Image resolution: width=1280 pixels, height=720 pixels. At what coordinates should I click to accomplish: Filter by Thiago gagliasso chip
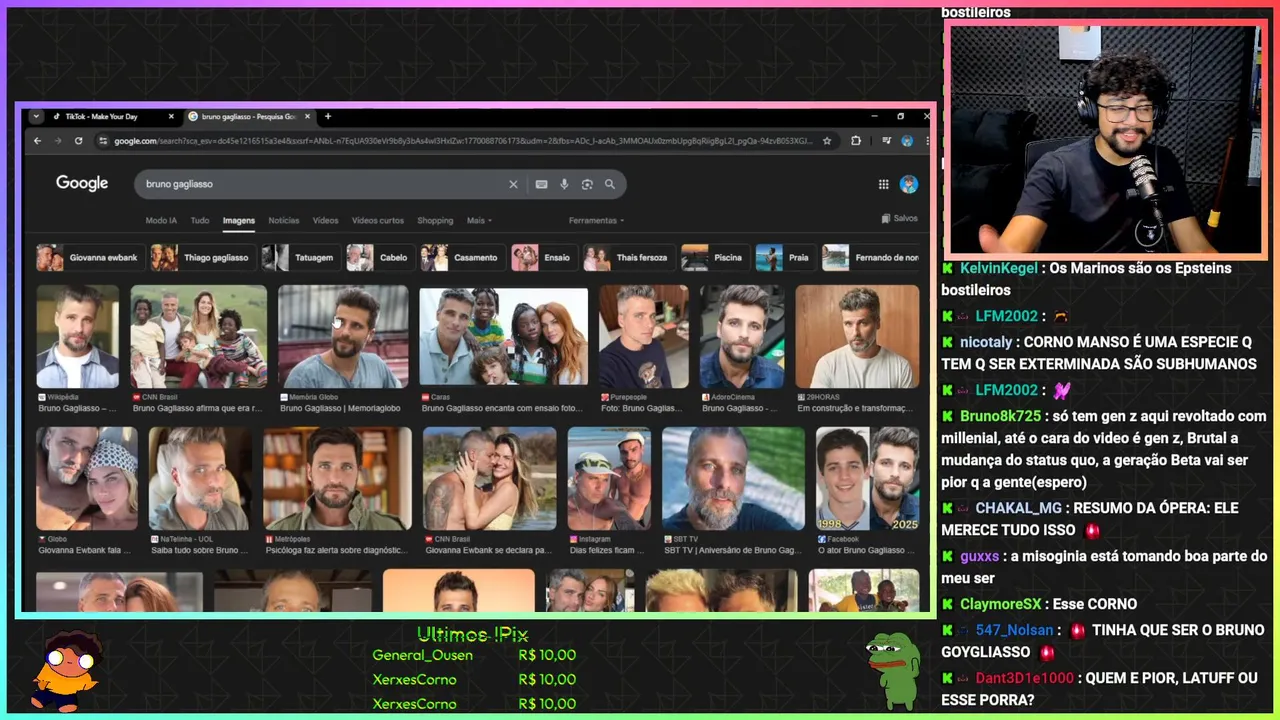[203, 257]
